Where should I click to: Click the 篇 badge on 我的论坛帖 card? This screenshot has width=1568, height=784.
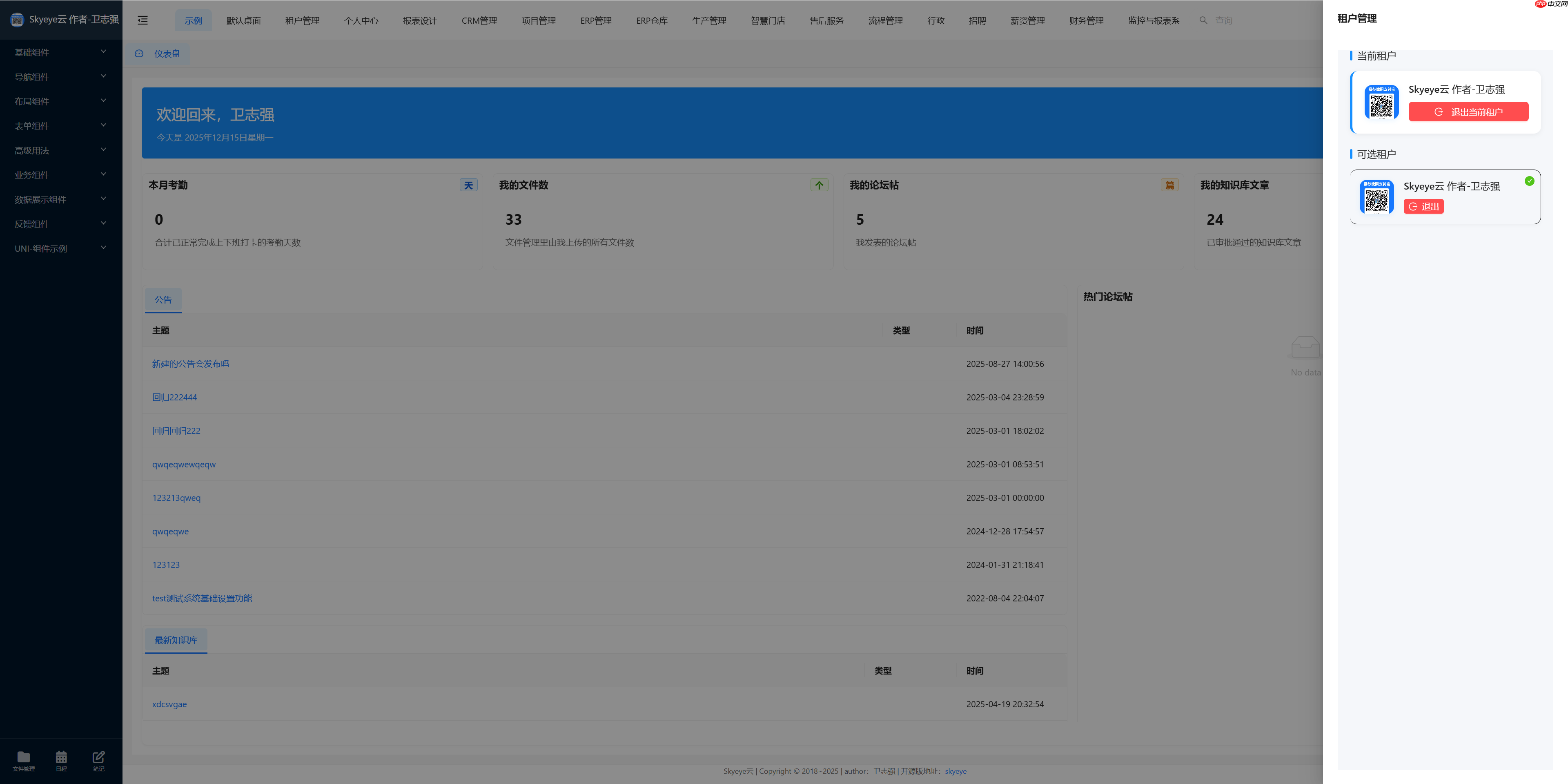[x=1169, y=185]
